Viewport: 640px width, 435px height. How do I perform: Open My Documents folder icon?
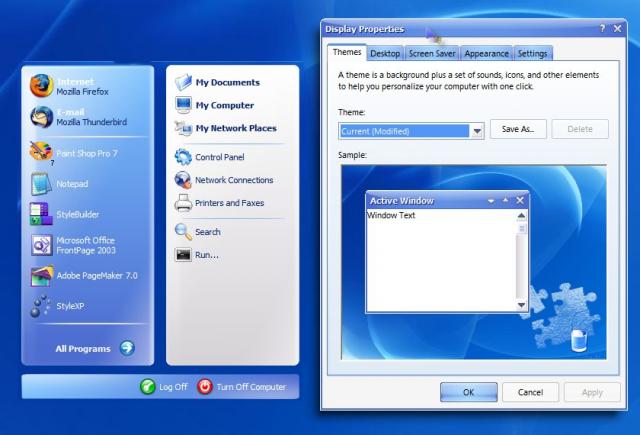[x=183, y=82]
